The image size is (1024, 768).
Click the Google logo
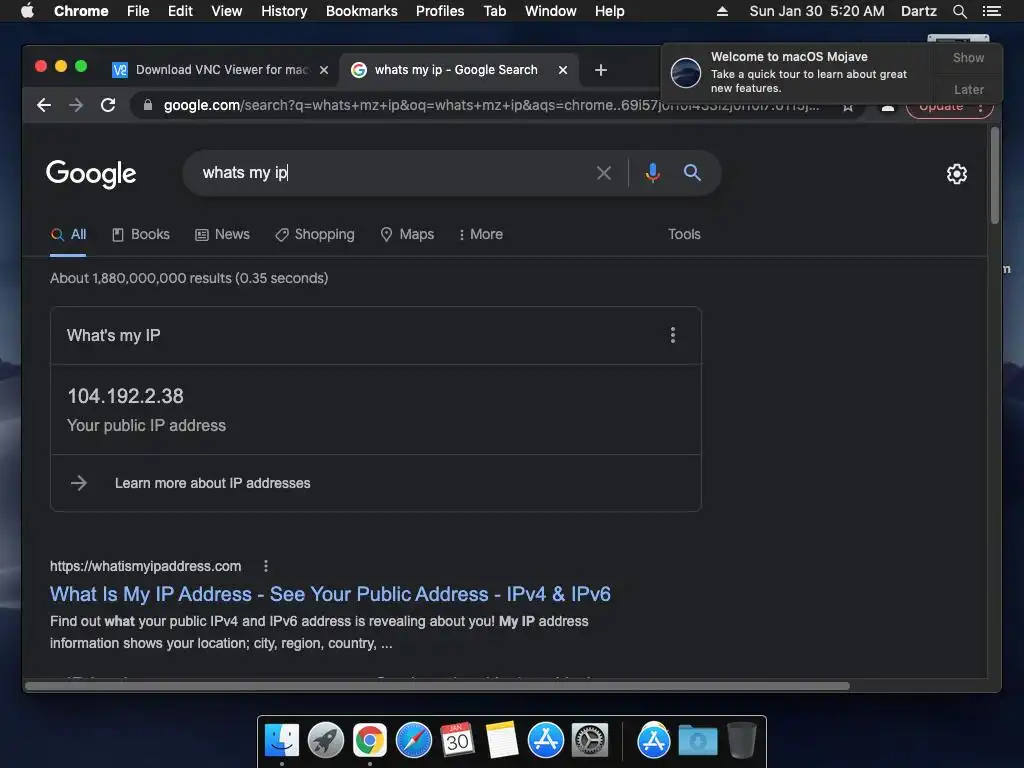91,174
